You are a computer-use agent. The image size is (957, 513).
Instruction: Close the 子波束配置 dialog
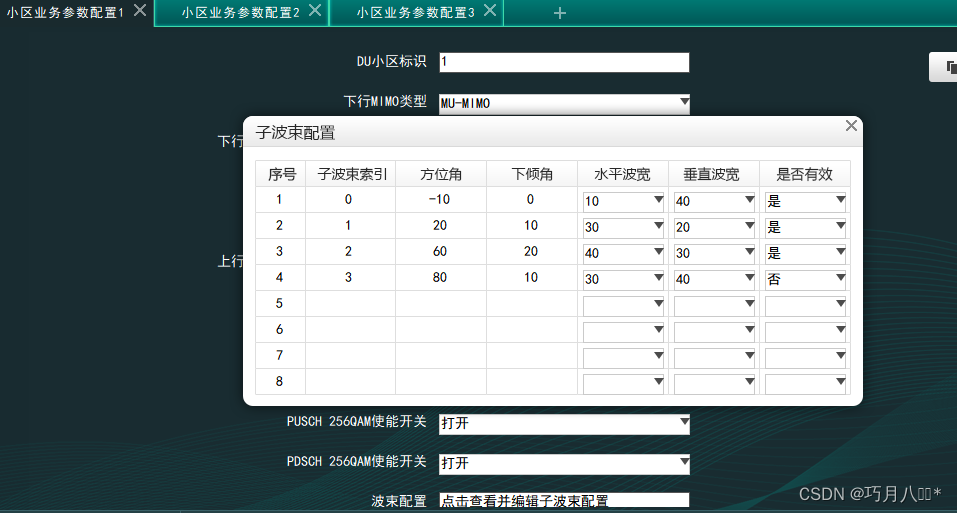coord(851,126)
